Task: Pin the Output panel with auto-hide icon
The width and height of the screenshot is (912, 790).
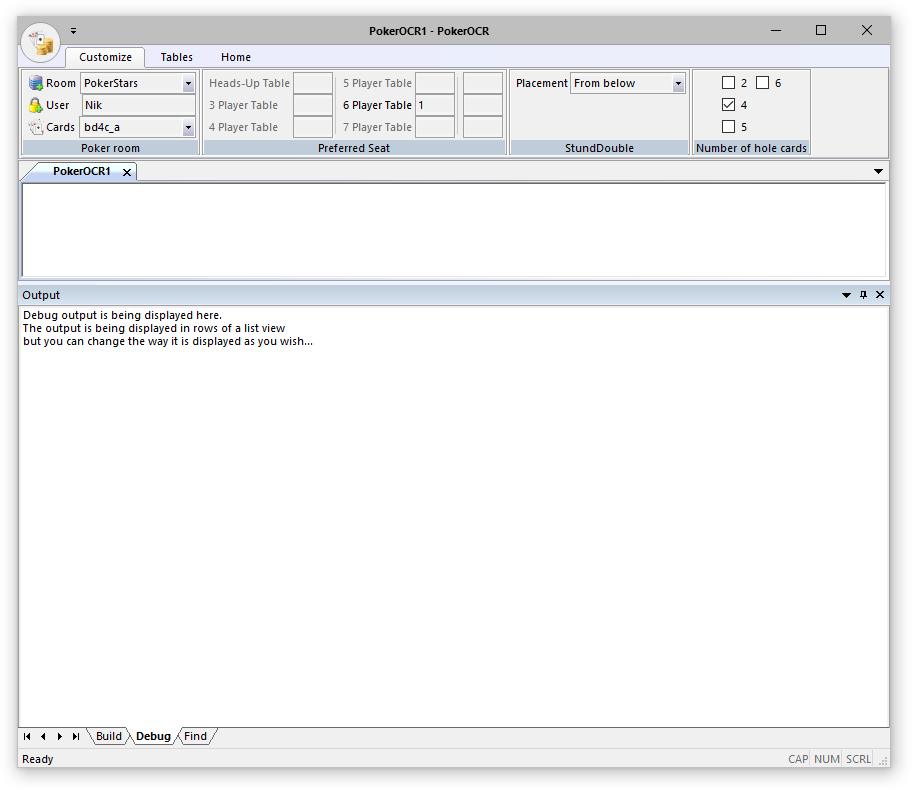Action: [x=863, y=295]
